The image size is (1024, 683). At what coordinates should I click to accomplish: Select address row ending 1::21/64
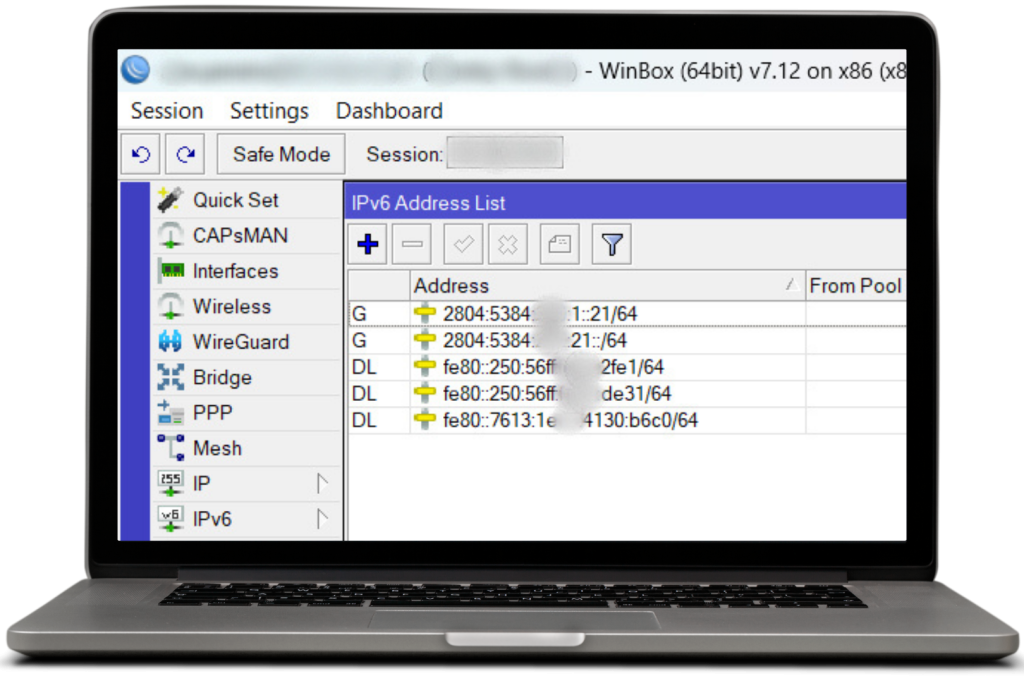pyautogui.click(x=627, y=314)
